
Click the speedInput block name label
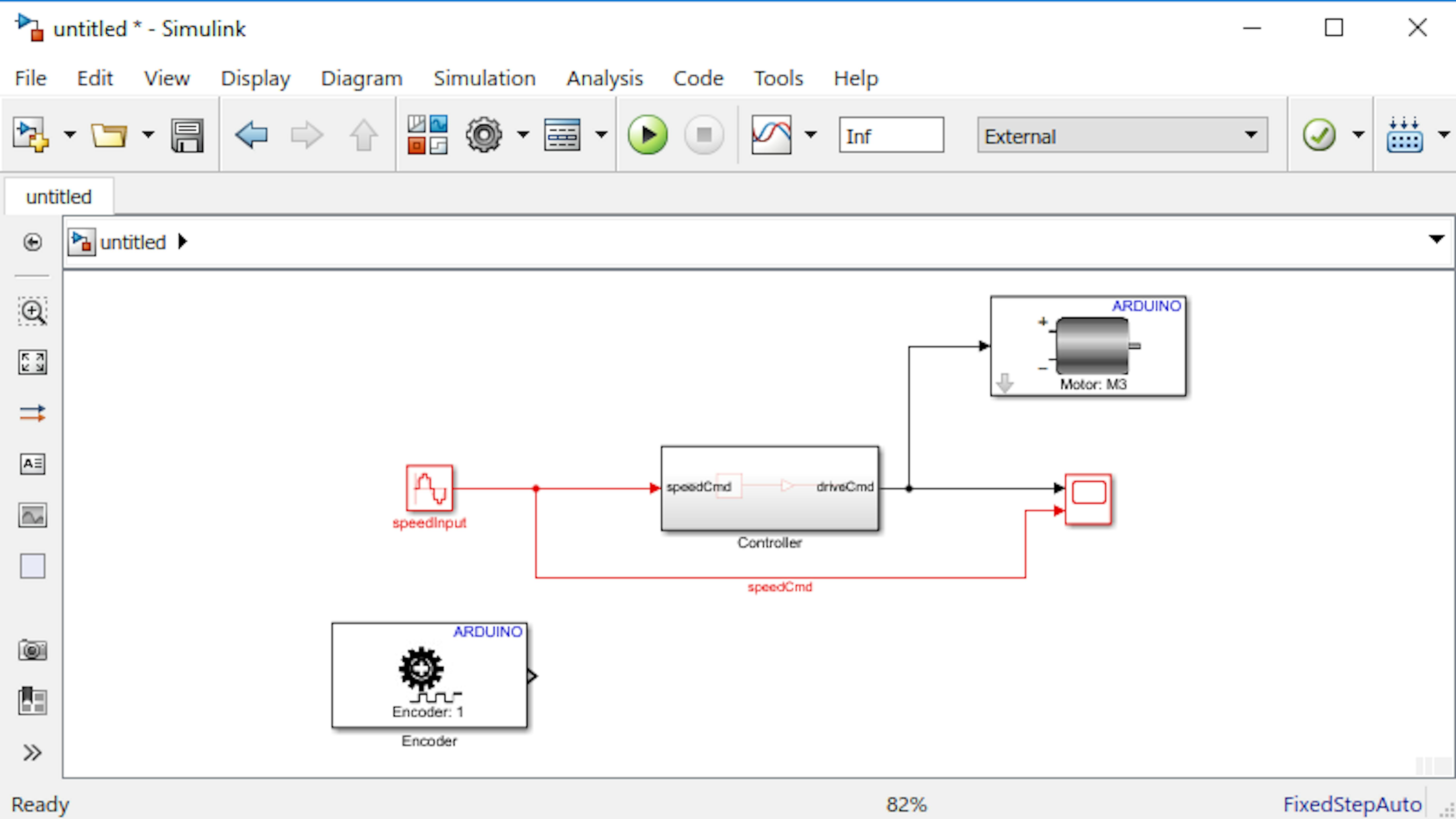coord(430,523)
